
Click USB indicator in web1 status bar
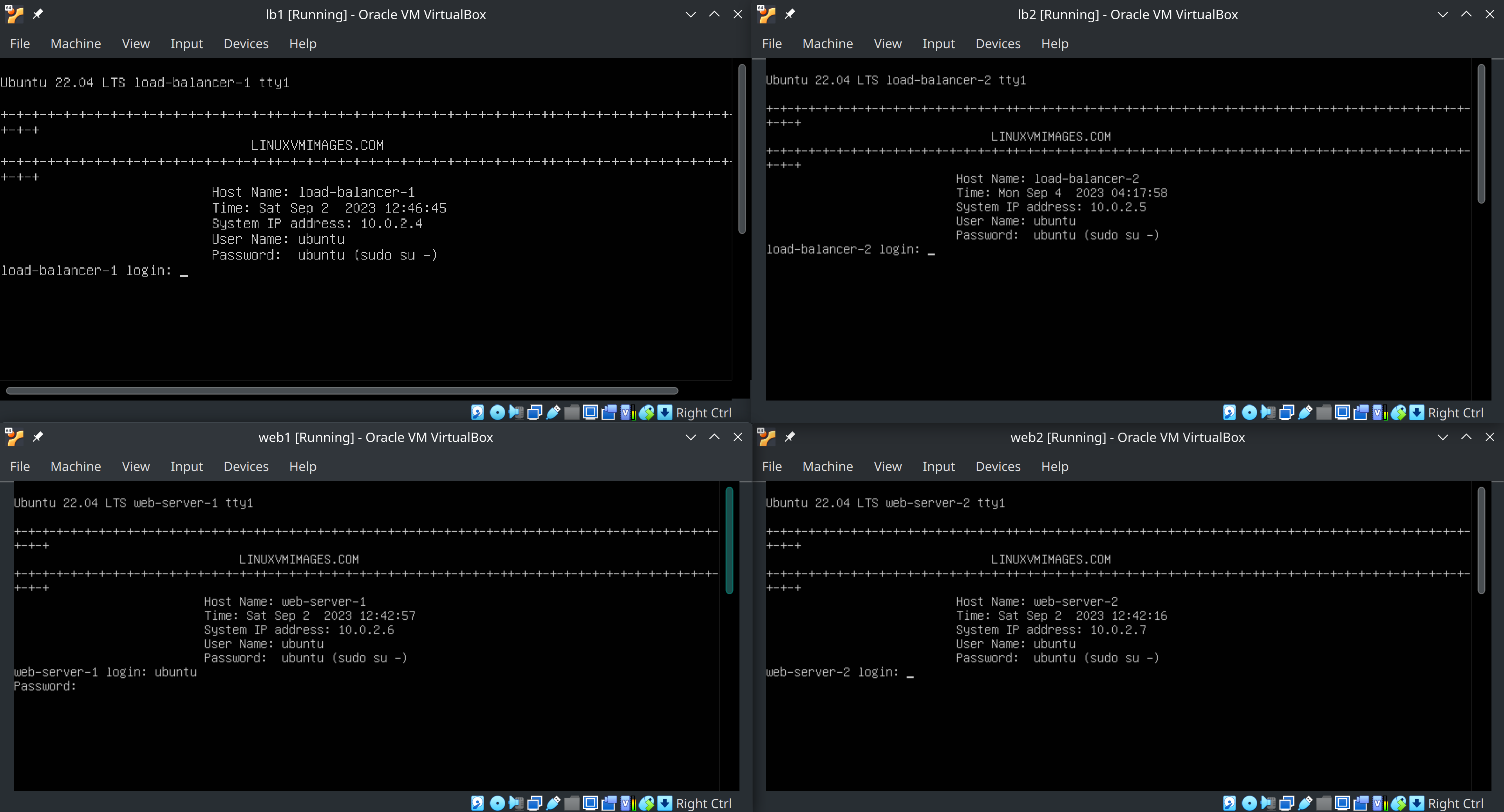pyautogui.click(x=553, y=803)
